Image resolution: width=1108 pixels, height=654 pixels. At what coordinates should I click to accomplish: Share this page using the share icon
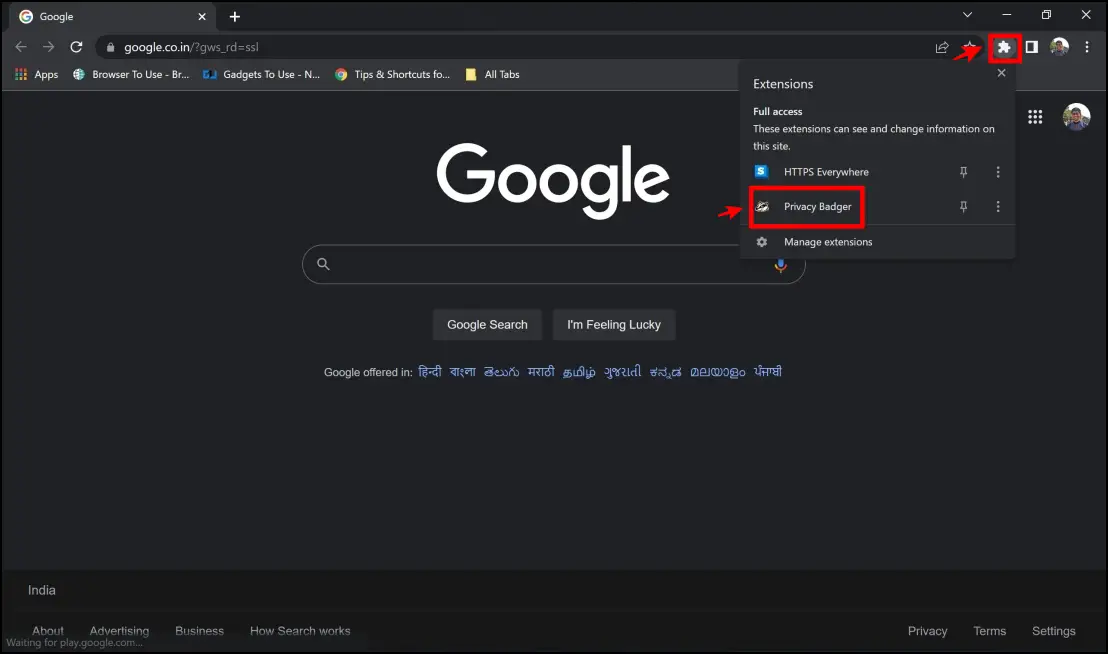[x=942, y=47]
